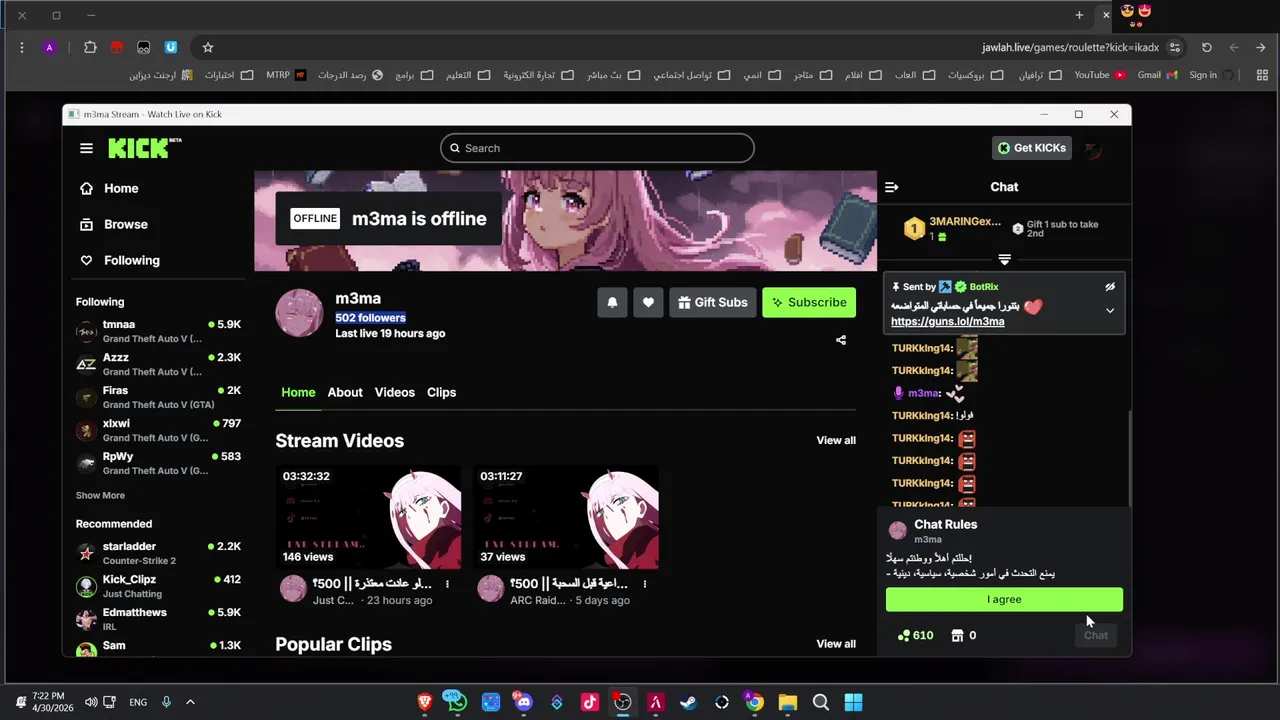
Task: Open the 03:32:32 stream video thumbnail
Action: click(368, 517)
